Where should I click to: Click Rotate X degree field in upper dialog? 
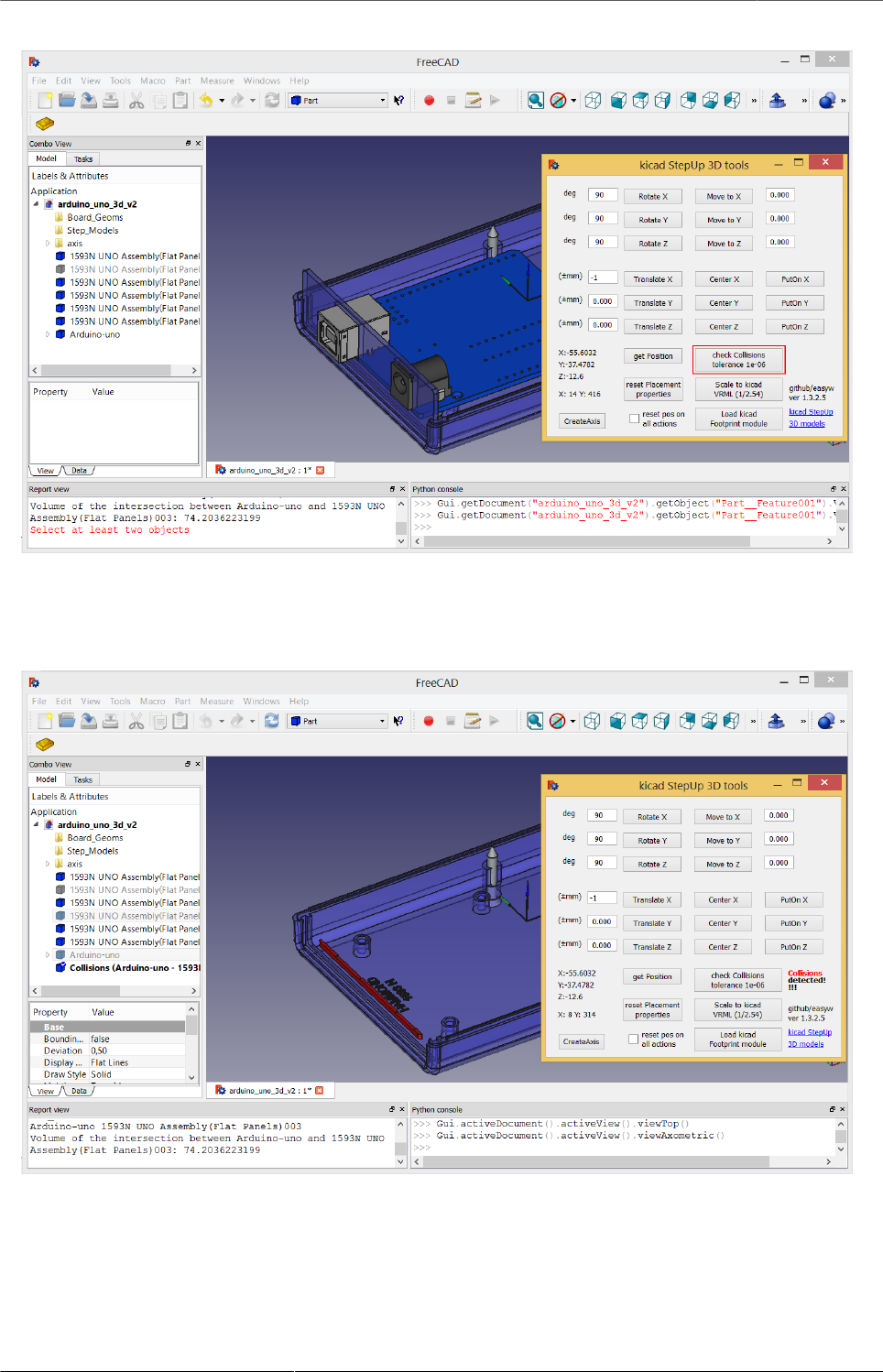[603, 194]
